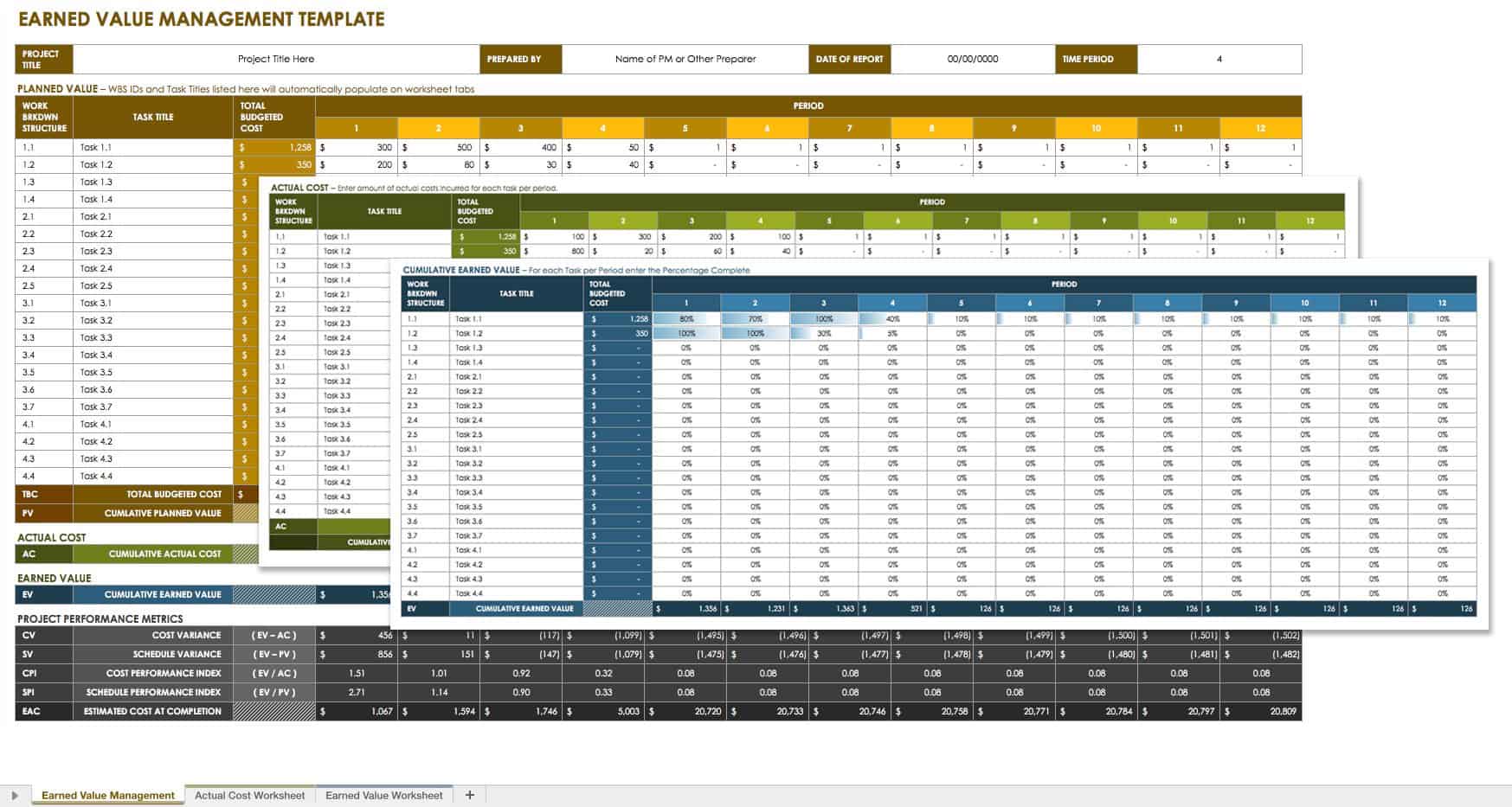Screen dimensions: 1512x807
Task: Select the Earned Value Management tab
Action: click(108, 795)
